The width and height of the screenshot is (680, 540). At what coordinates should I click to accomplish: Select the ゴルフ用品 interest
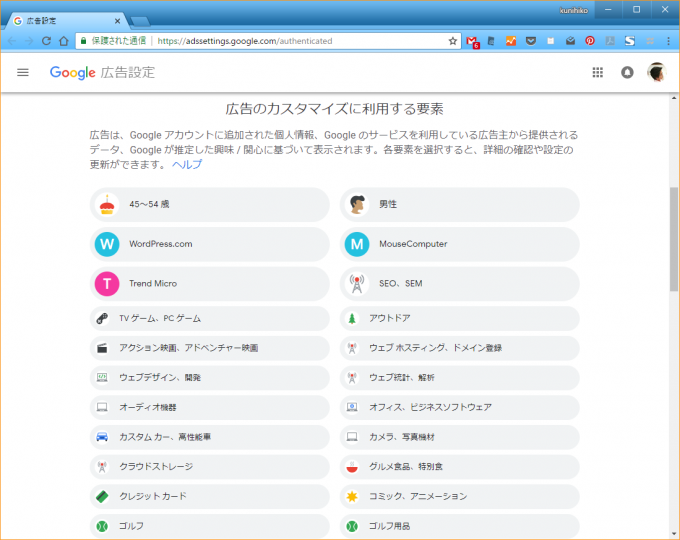click(x=460, y=526)
